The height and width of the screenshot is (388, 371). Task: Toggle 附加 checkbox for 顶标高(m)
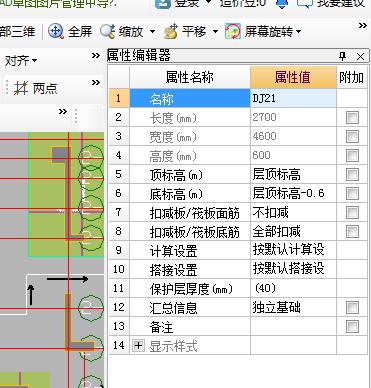point(352,174)
